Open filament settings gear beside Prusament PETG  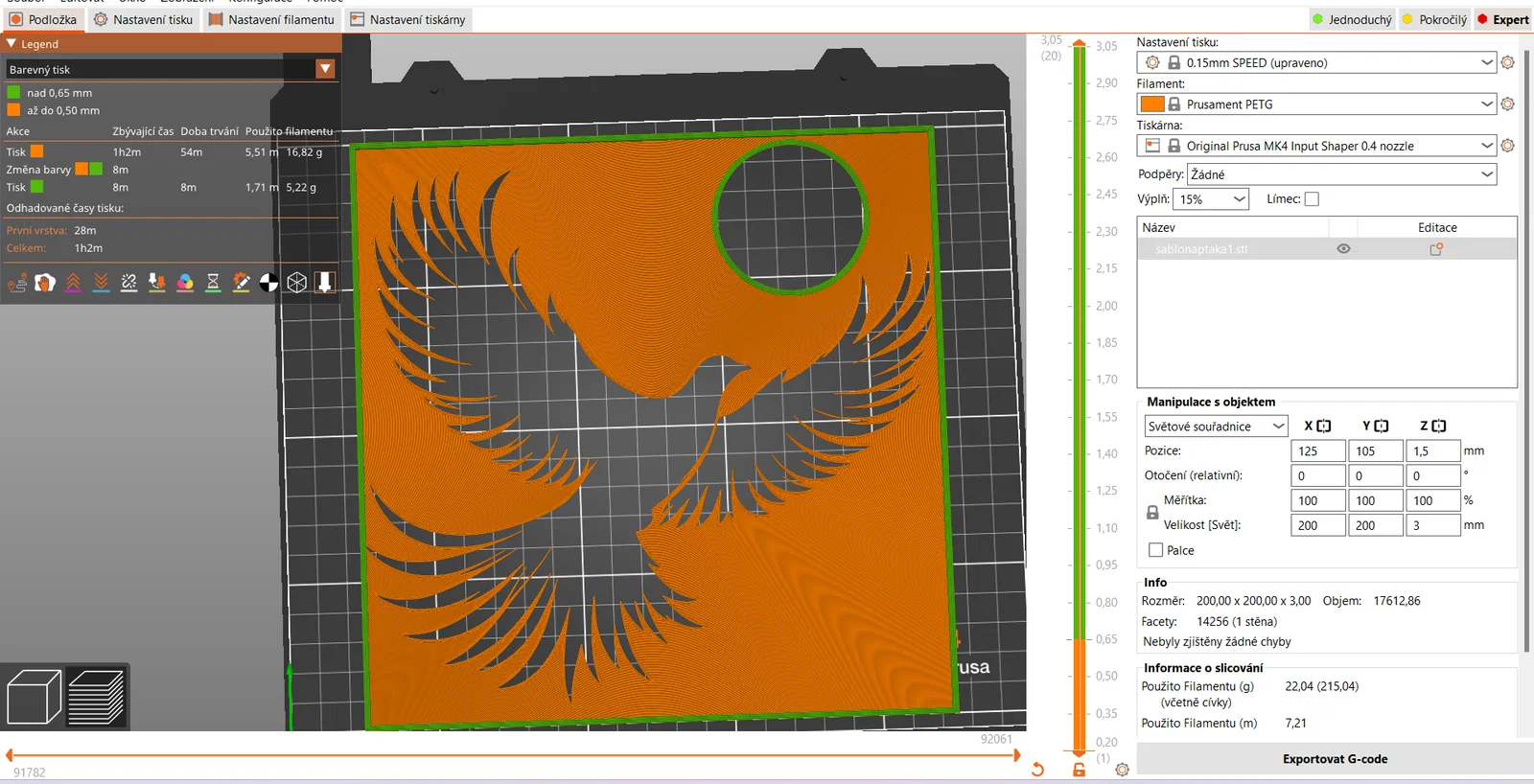point(1507,104)
